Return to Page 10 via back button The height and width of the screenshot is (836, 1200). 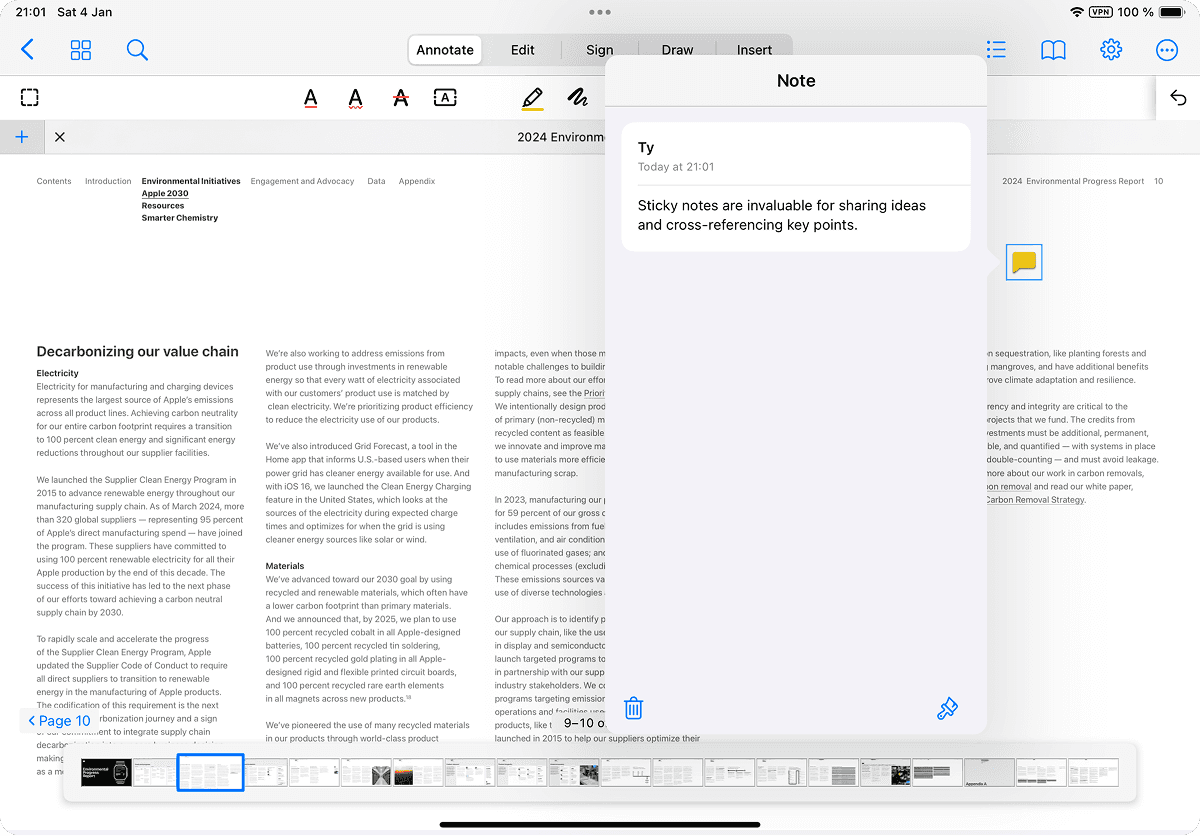(59, 720)
